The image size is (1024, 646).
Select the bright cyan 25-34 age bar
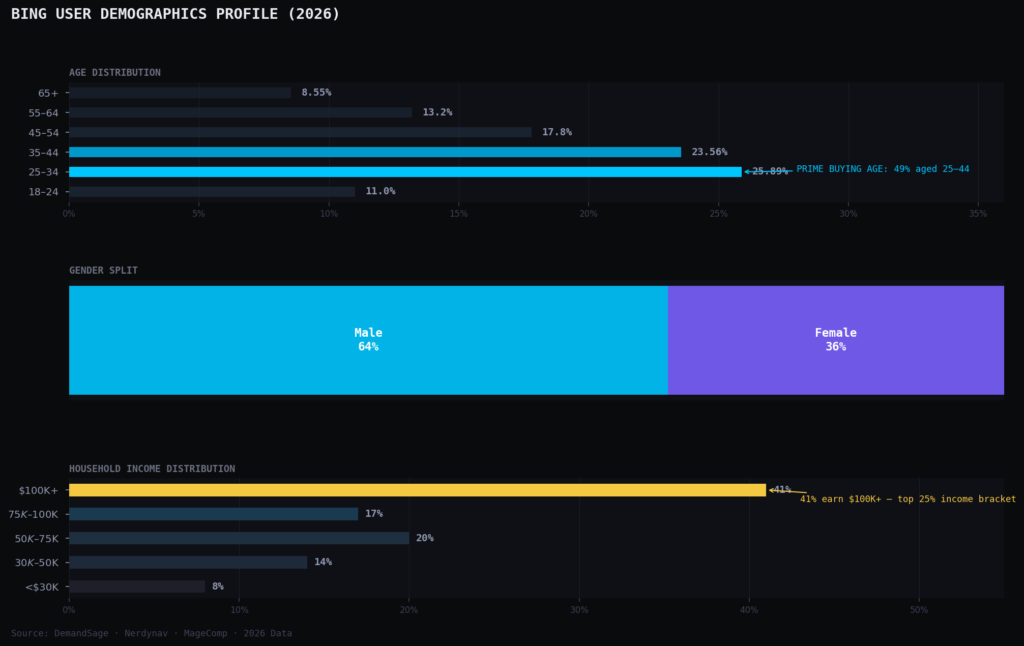(406, 172)
